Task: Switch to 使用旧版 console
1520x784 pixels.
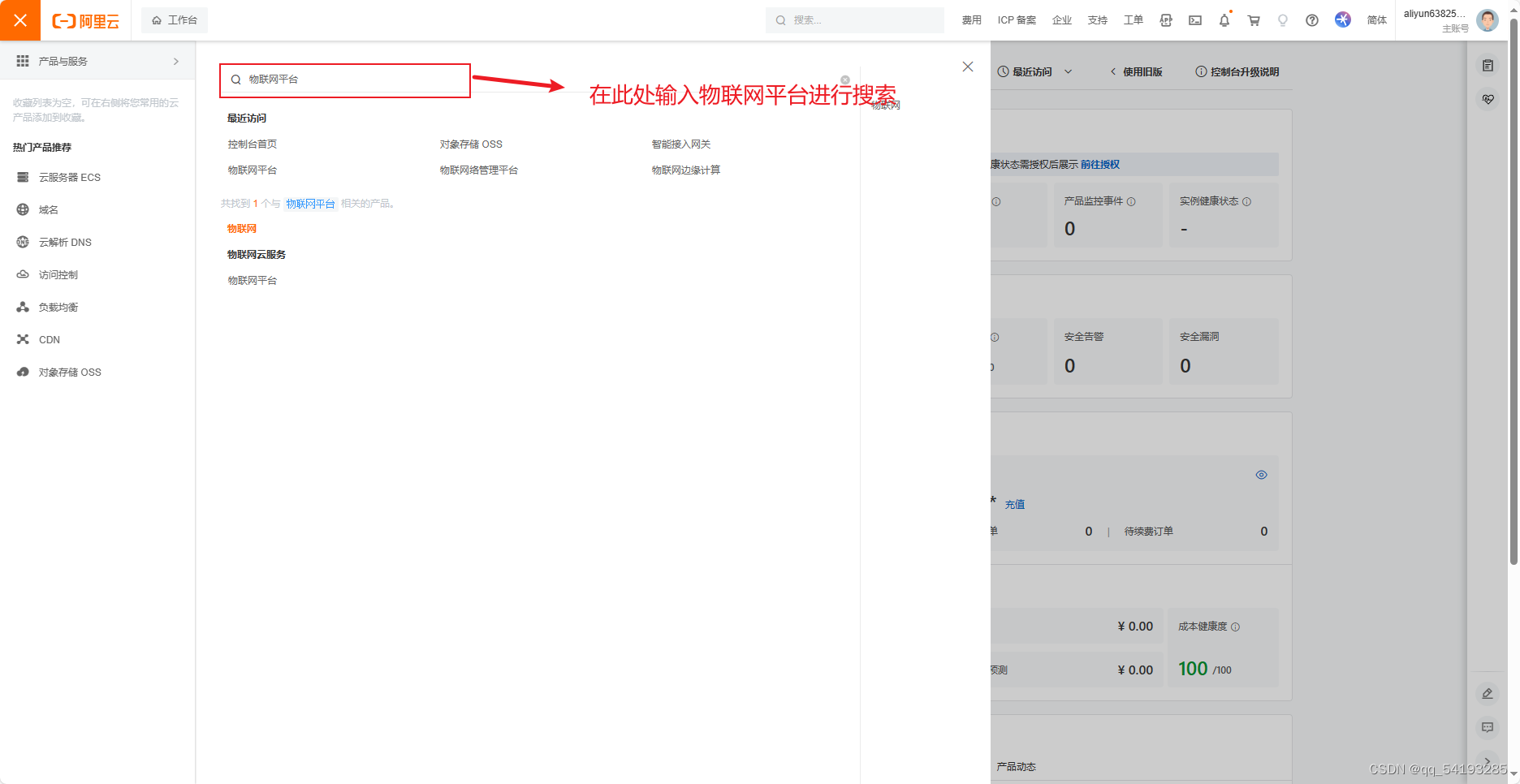Action: (x=1137, y=71)
